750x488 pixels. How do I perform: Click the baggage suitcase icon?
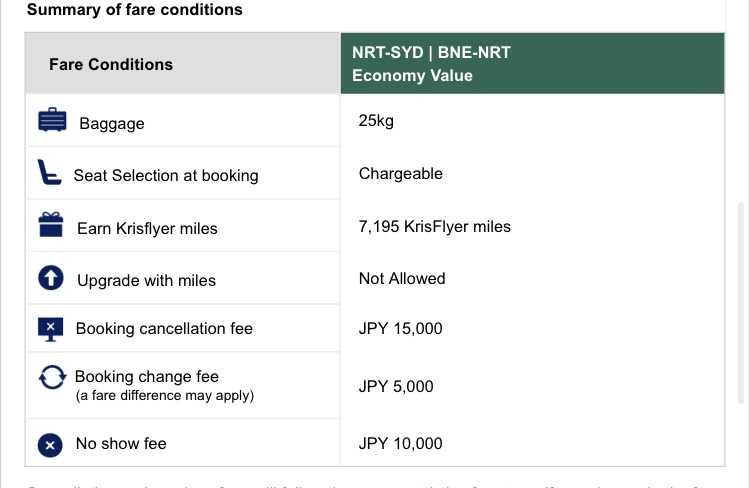click(x=52, y=120)
